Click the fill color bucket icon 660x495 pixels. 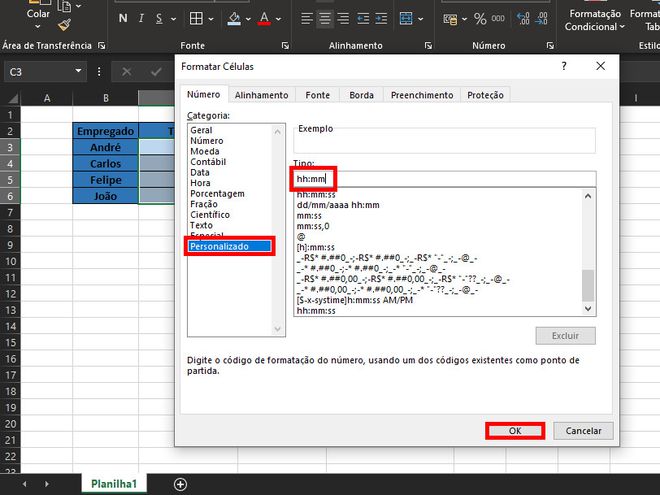(234, 19)
